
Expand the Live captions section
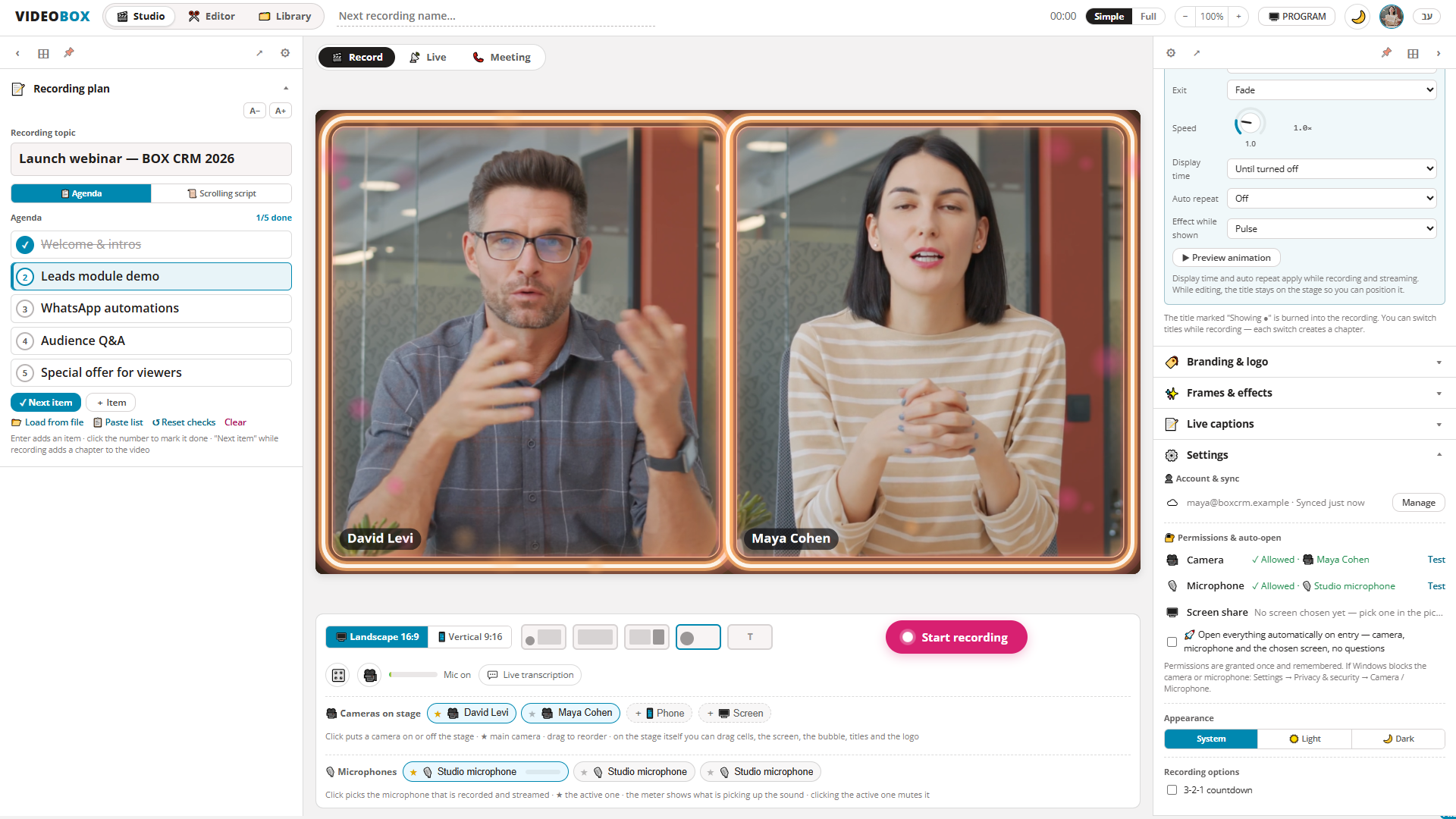click(1304, 424)
